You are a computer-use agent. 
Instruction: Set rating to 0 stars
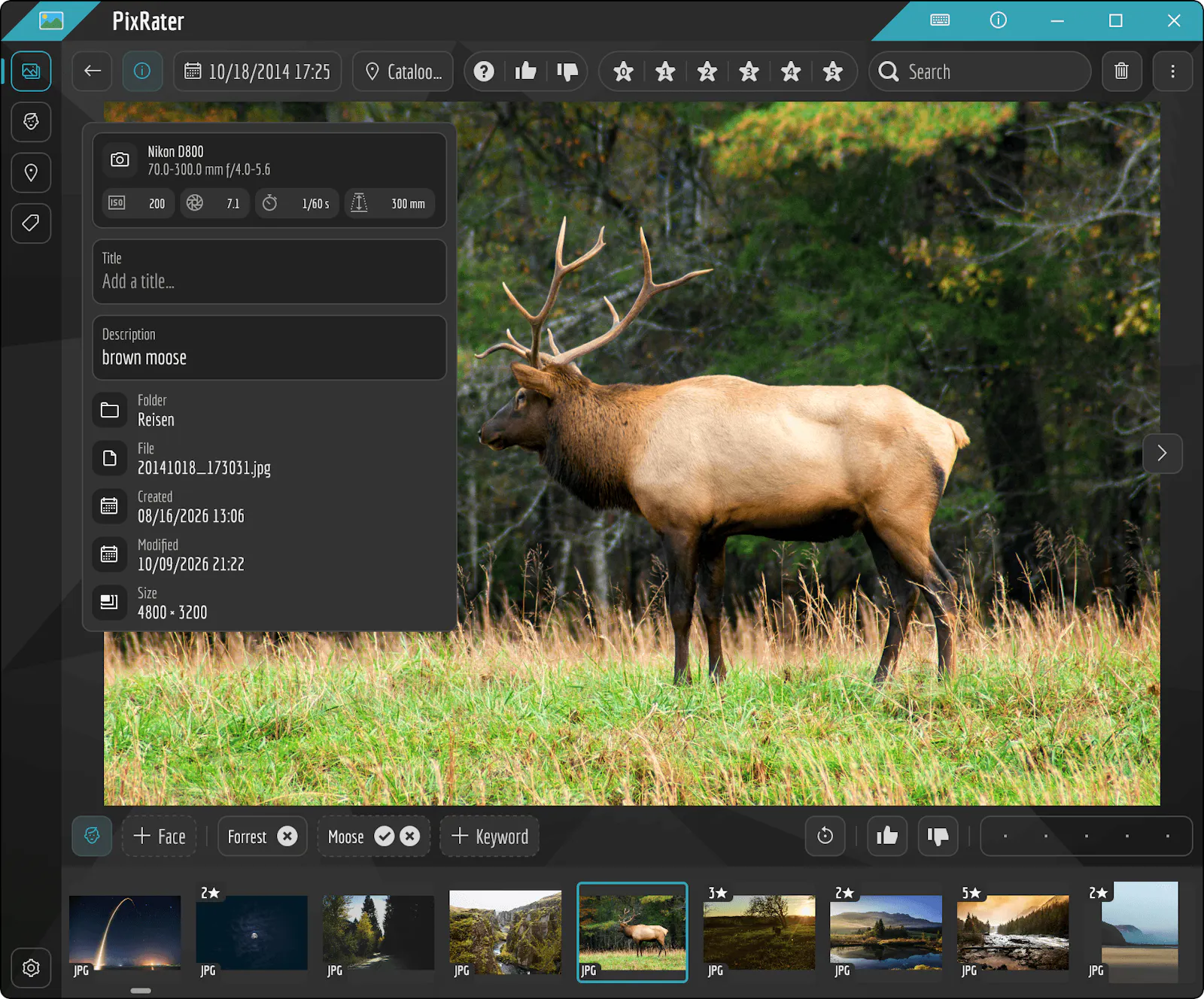tap(623, 71)
